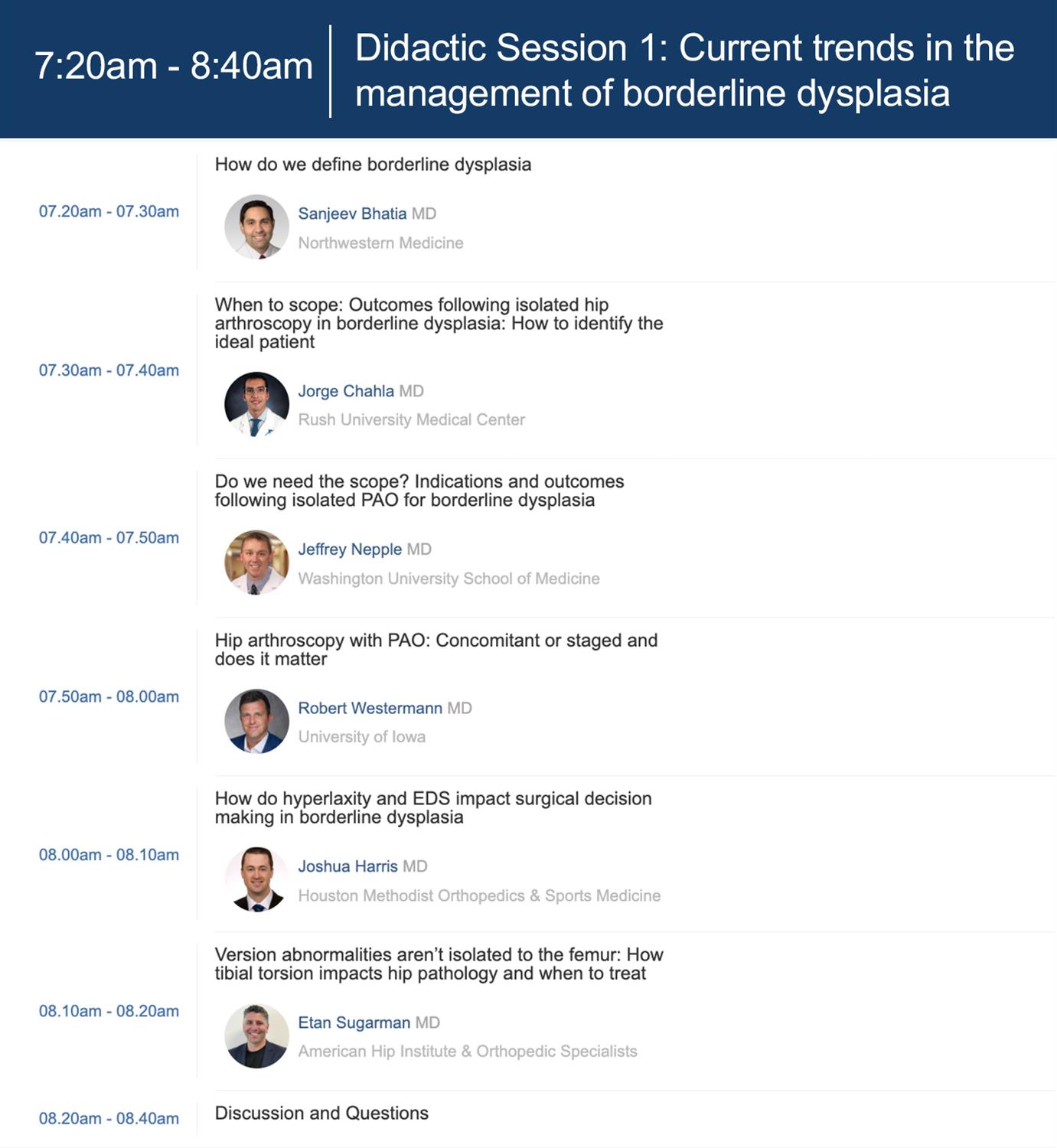
Task: Click the Jorge Chahla speaker link
Action: (346, 391)
